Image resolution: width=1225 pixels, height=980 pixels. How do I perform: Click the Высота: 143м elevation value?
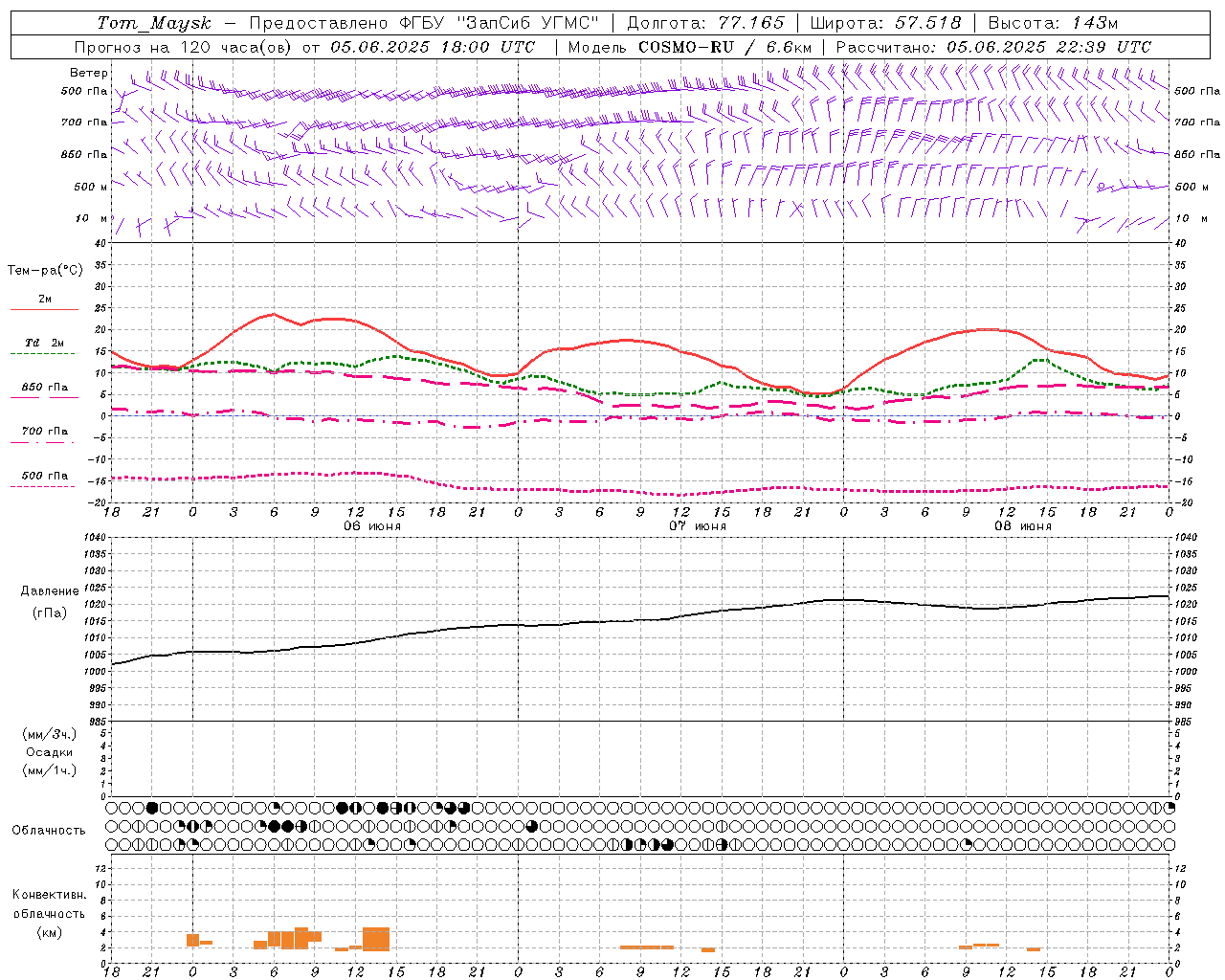point(1053,23)
